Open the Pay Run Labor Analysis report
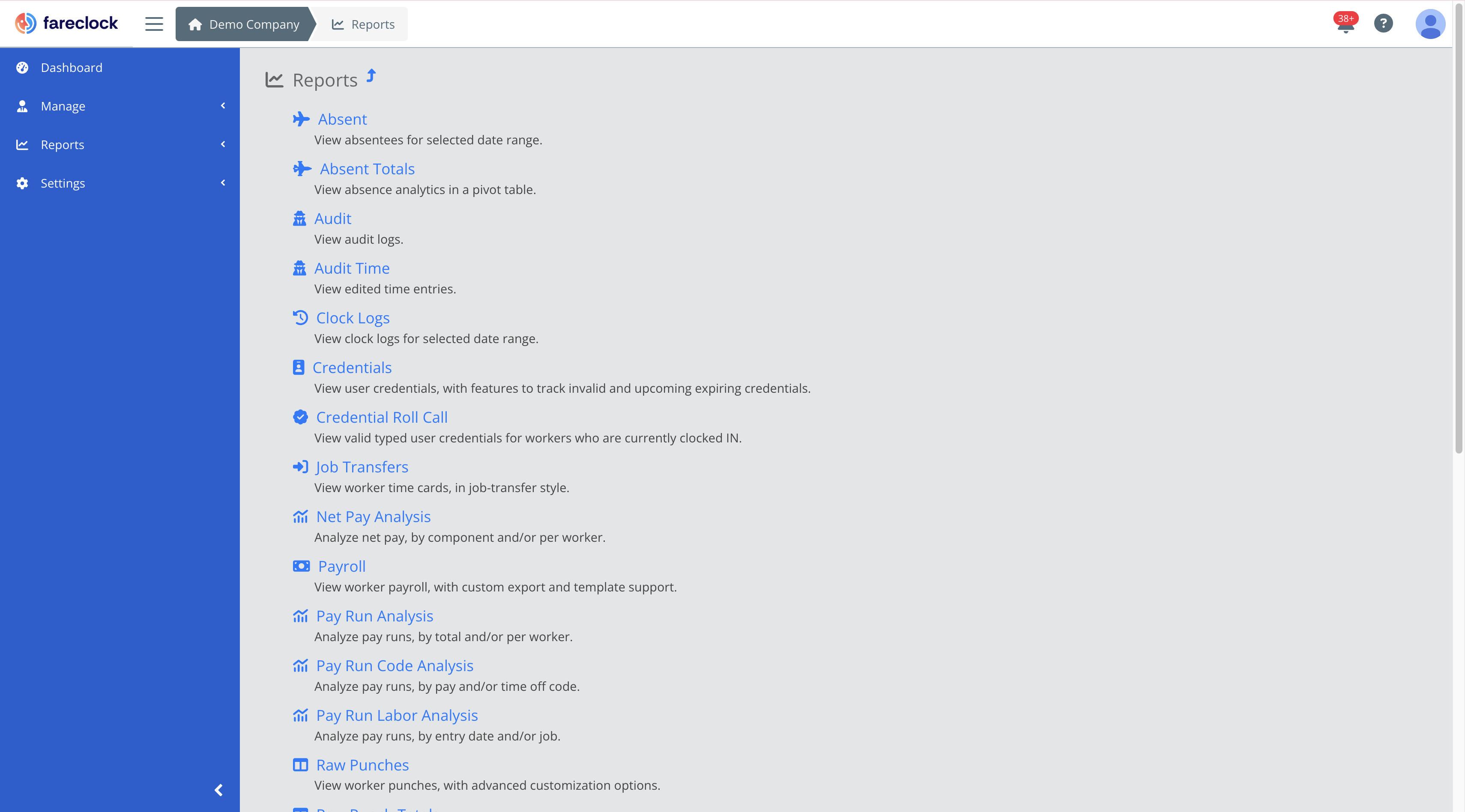1465x812 pixels. pos(396,715)
